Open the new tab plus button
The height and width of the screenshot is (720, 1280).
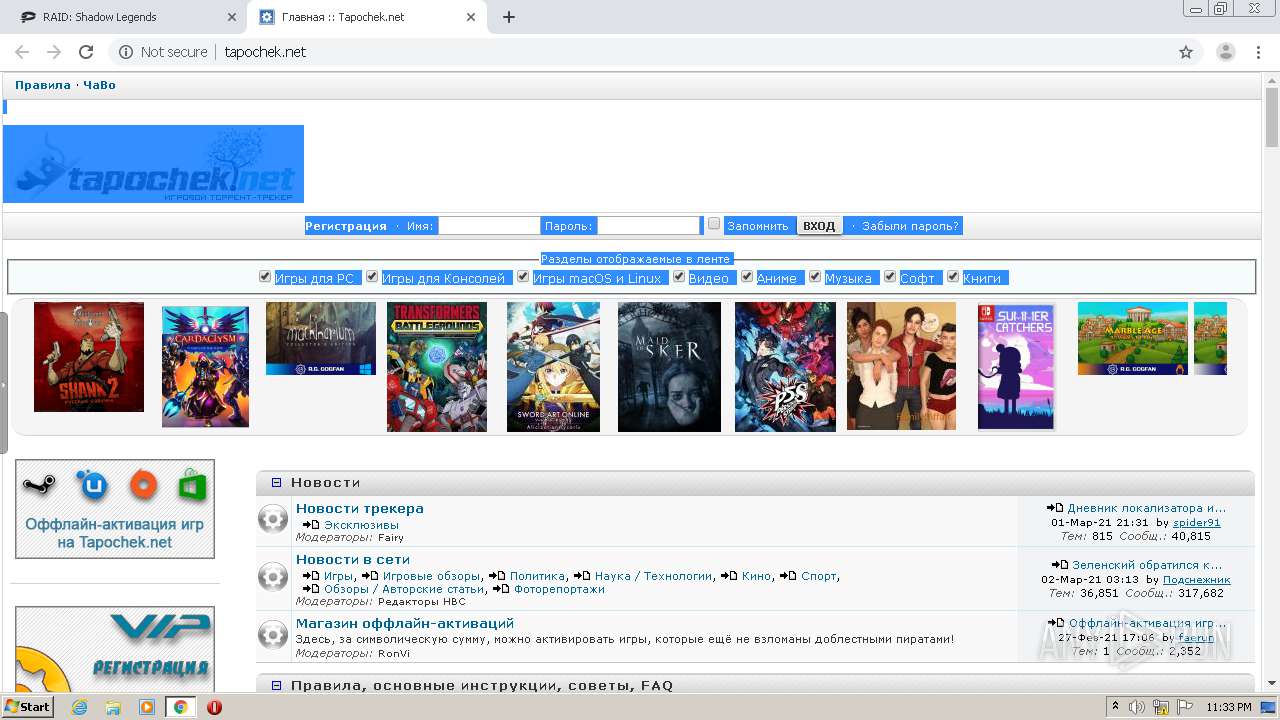[509, 17]
